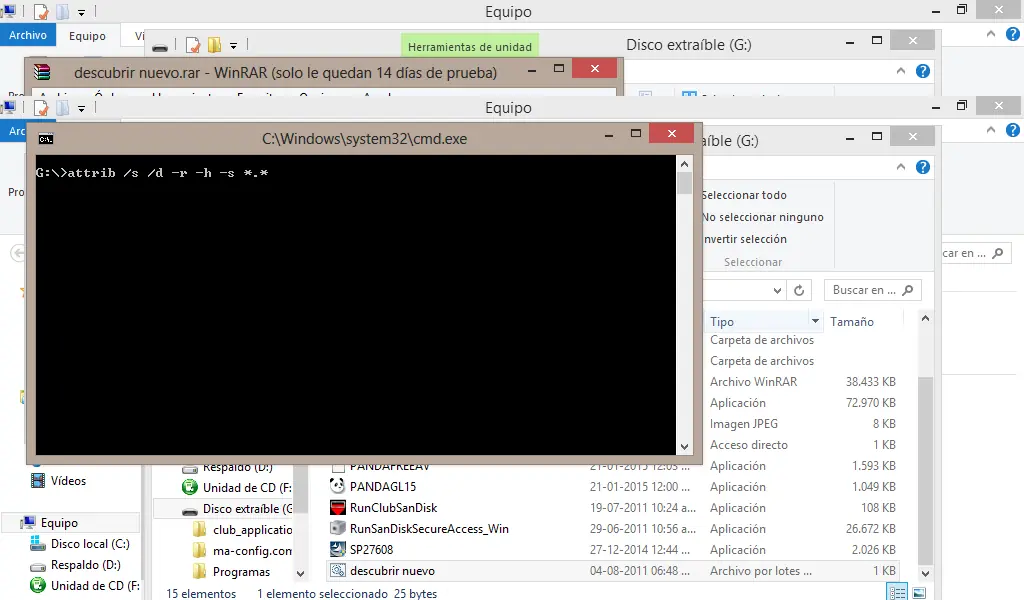Switch to large icons view
Screen dimensions: 1024x600
click(x=920, y=593)
